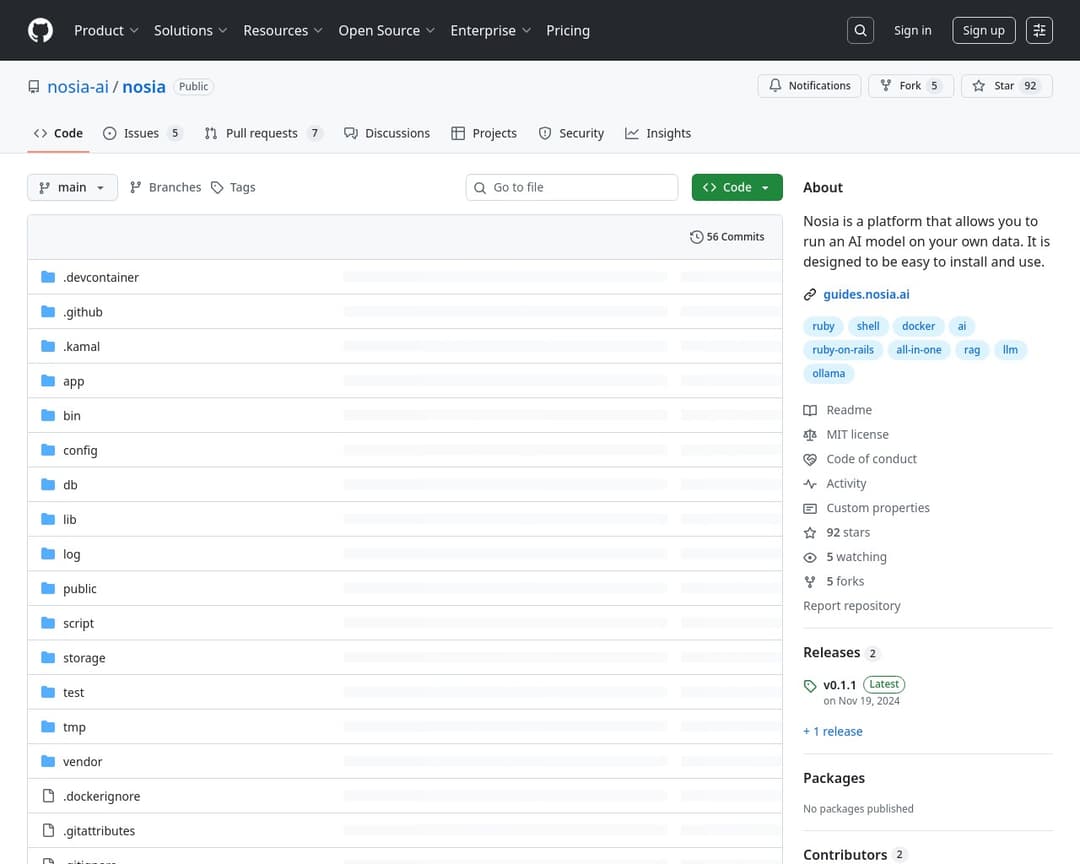Toggle repository Notifications
This screenshot has width=1080, height=864.
[810, 86]
